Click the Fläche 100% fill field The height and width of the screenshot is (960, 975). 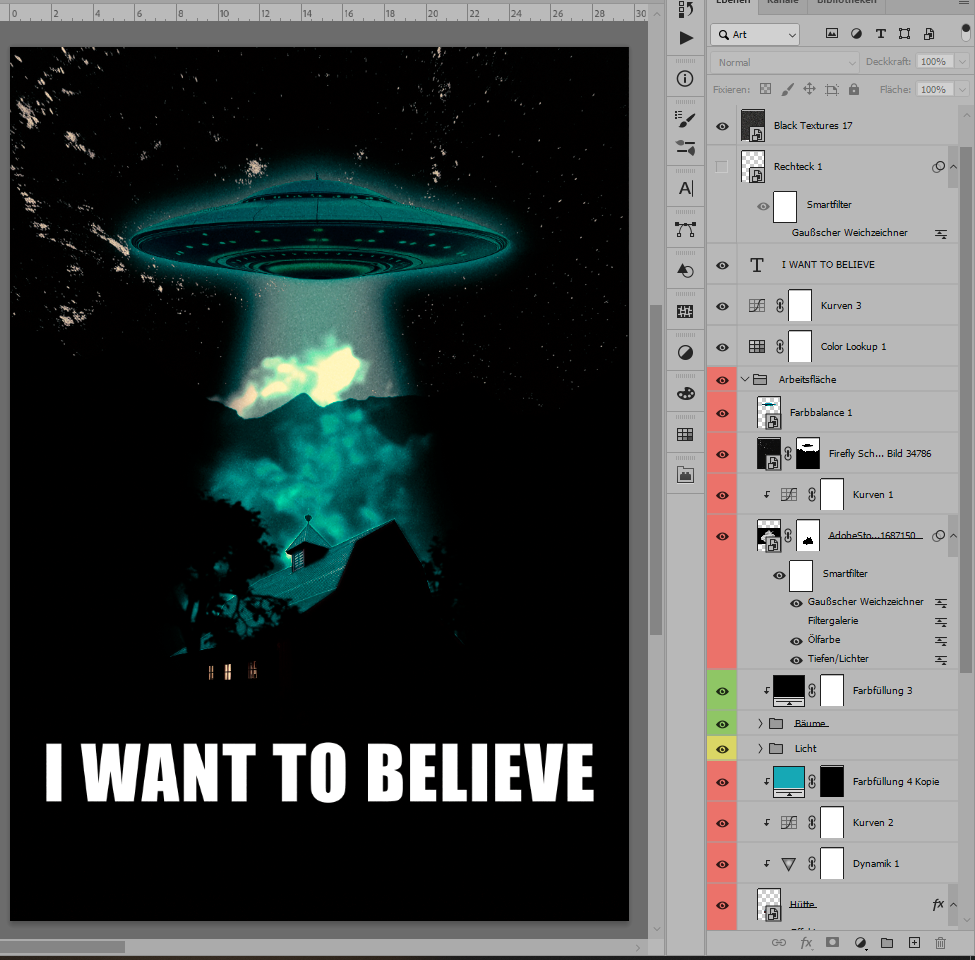(935, 90)
